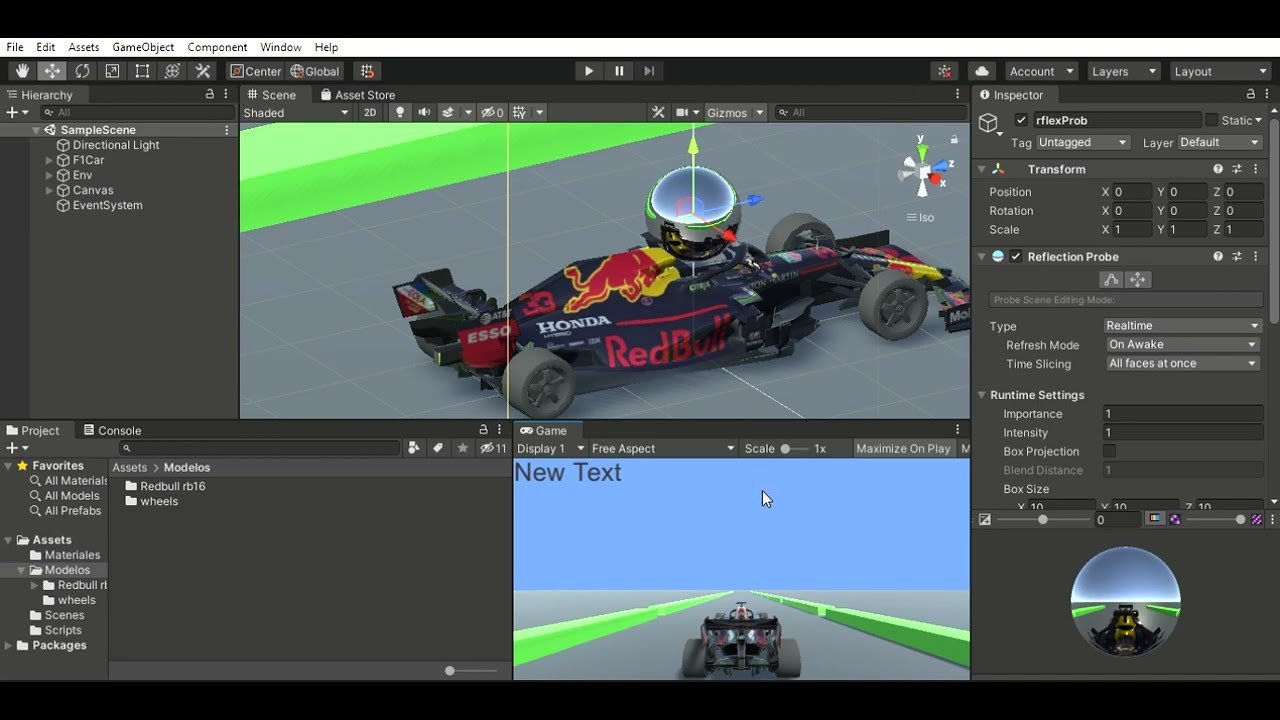This screenshot has width=1280, height=720.
Task: Open the Layers dropdown button
Action: point(1124,71)
